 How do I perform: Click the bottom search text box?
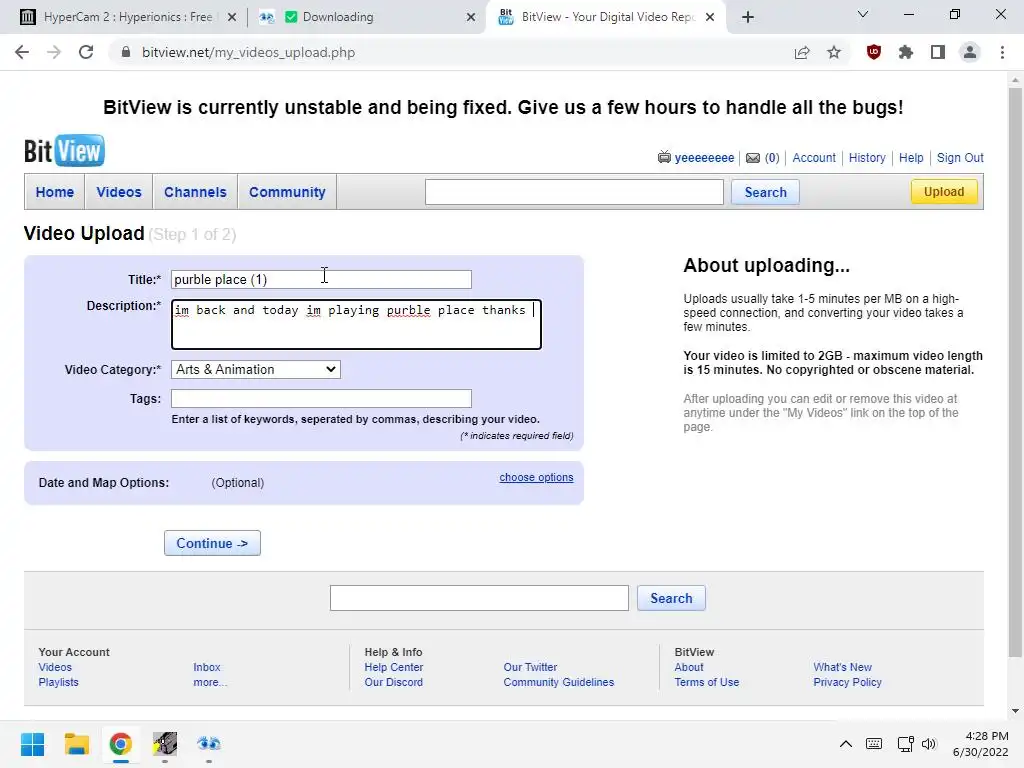tap(479, 598)
